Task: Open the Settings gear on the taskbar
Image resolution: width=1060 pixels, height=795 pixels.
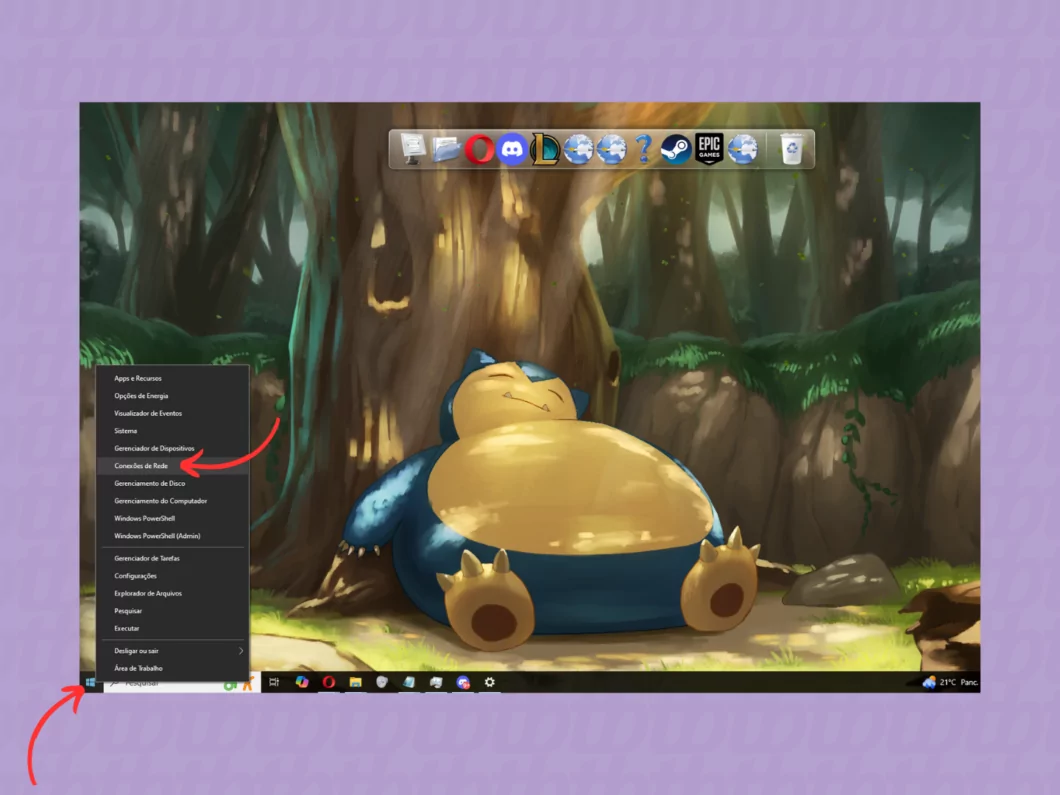Action: pyautogui.click(x=489, y=682)
